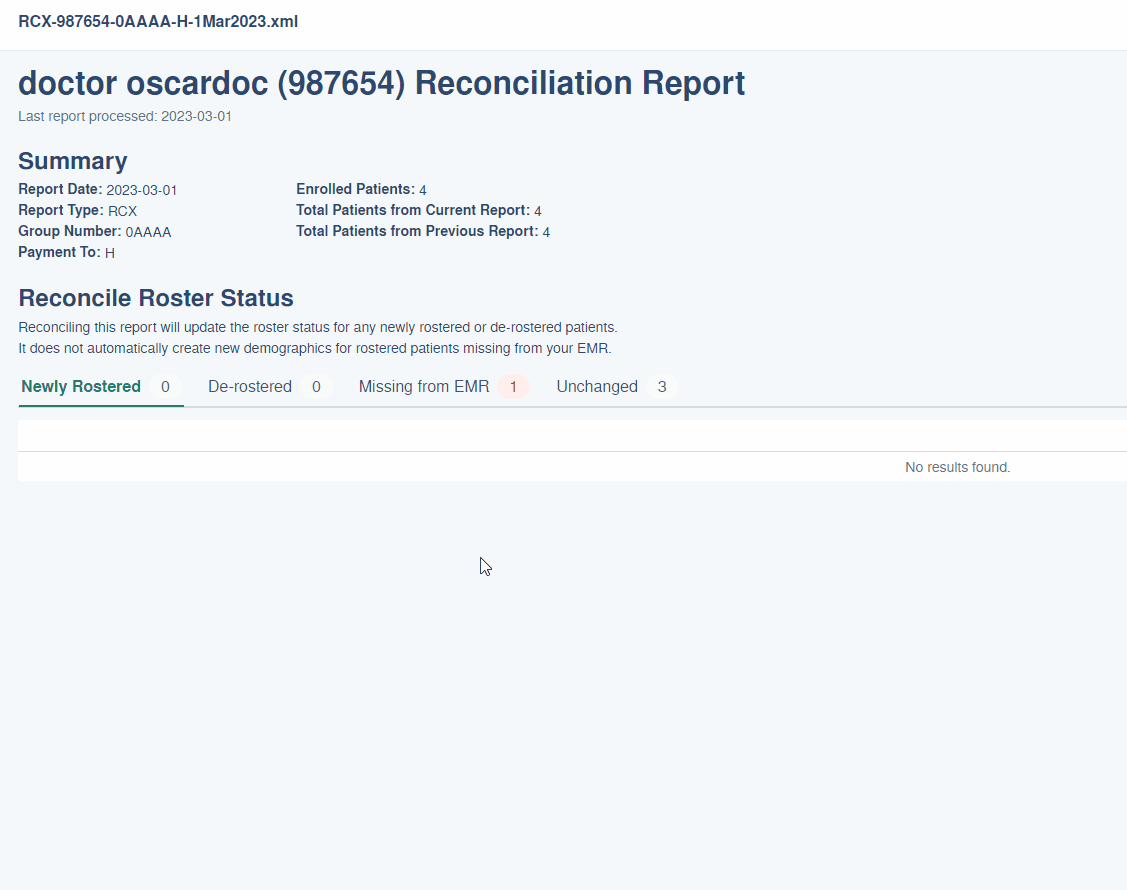Viewport: 1127px width, 890px height.
Task: Open the Missing from EMR tab
Action: (424, 386)
